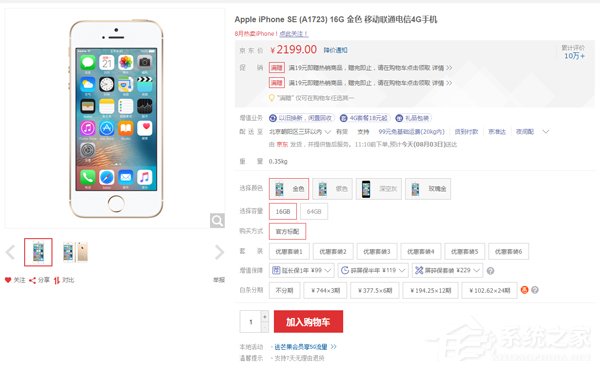Open the 碎屏保半年 ¥119 dropdown
Screen dimensions: 600x370
pos(373,271)
